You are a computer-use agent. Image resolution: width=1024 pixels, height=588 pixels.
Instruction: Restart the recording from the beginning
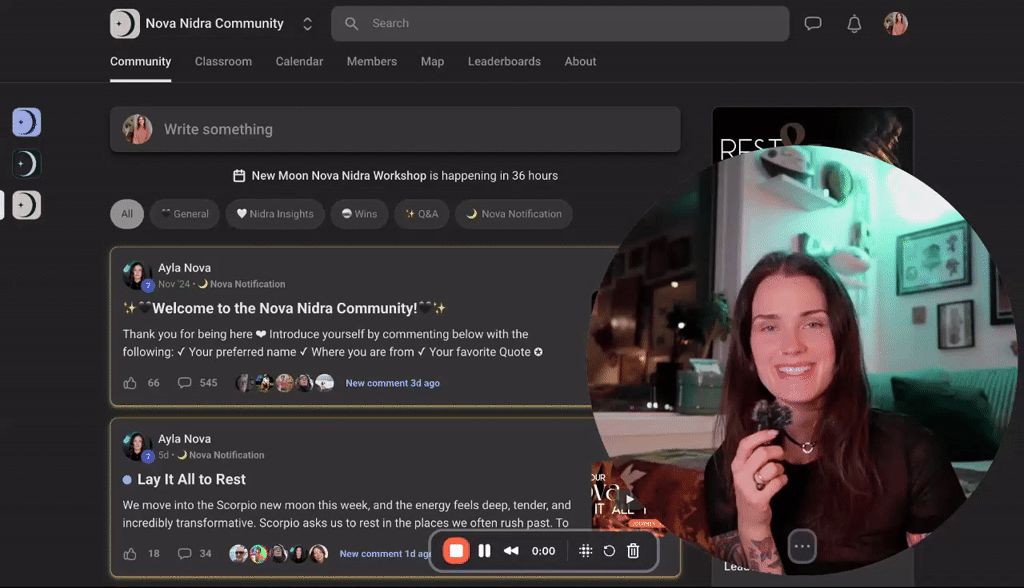click(x=608, y=550)
